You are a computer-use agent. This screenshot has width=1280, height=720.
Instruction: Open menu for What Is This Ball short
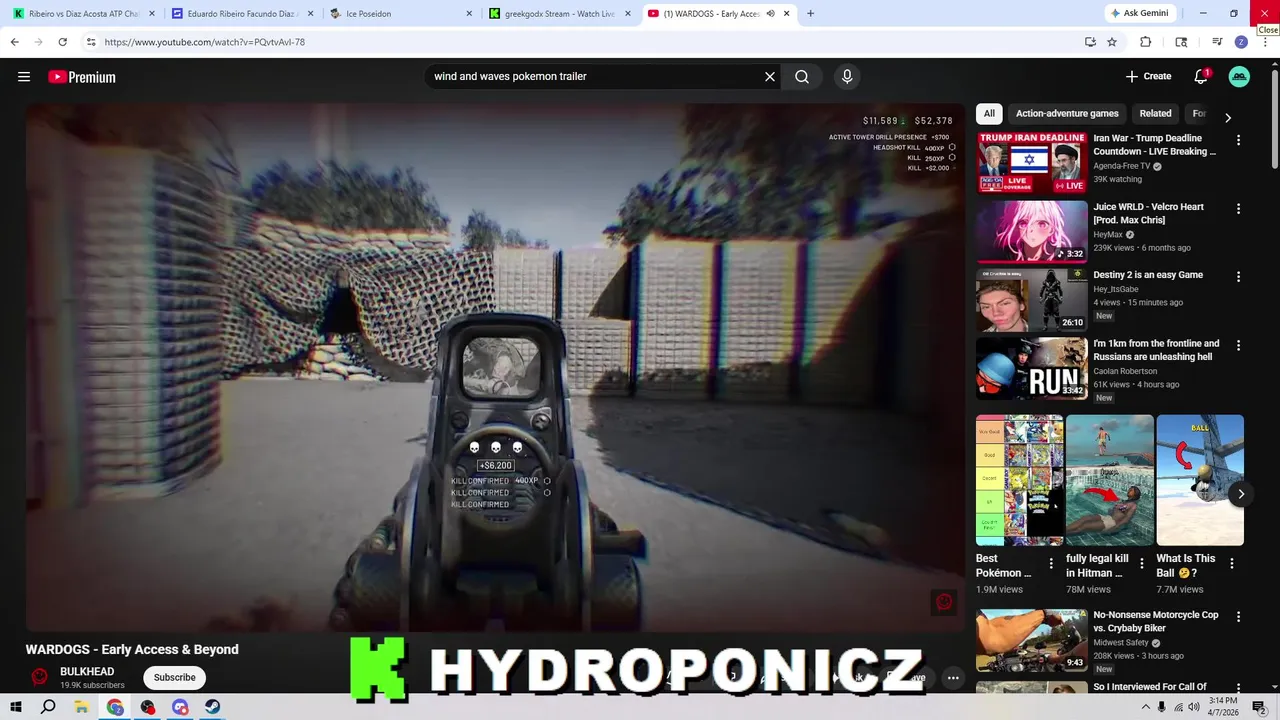click(1232, 564)
